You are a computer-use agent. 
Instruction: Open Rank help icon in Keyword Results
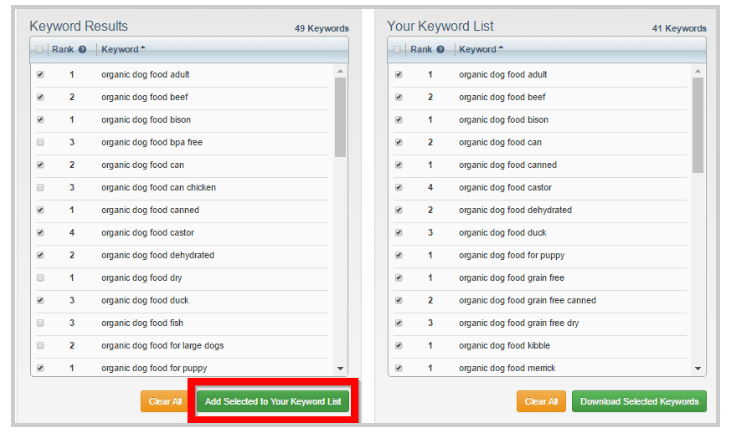82,49
